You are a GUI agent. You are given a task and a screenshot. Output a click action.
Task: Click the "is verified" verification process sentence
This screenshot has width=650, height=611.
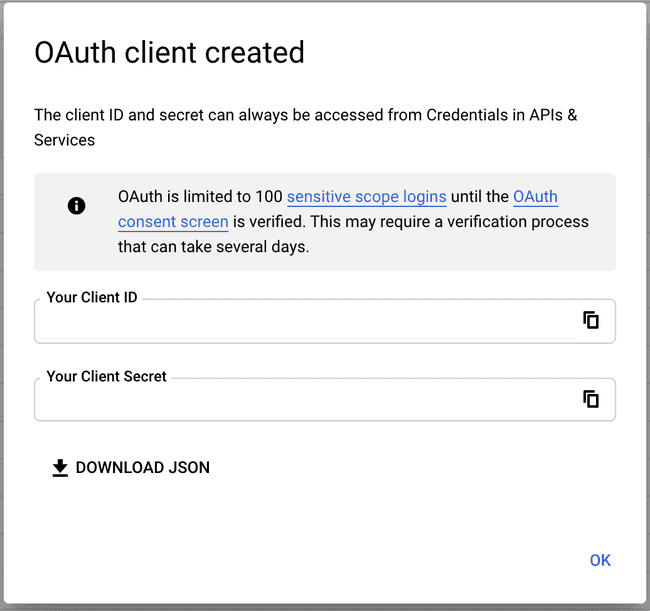click(x=410, y=222)
